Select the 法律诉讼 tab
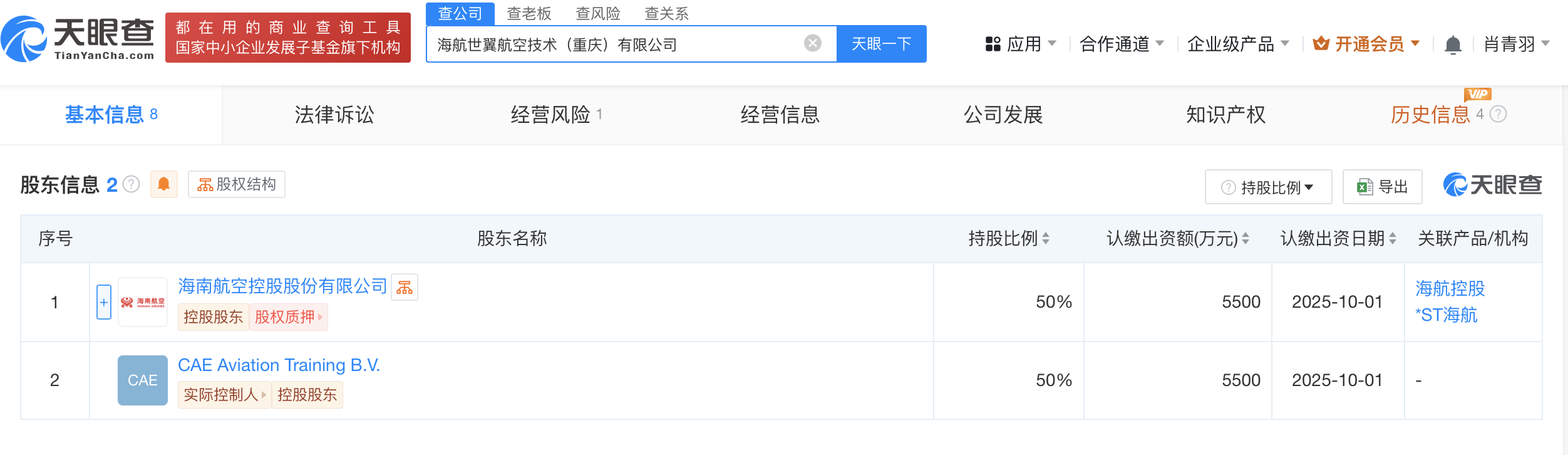Screen dimensions: 1568x455 tap(334, 115)
